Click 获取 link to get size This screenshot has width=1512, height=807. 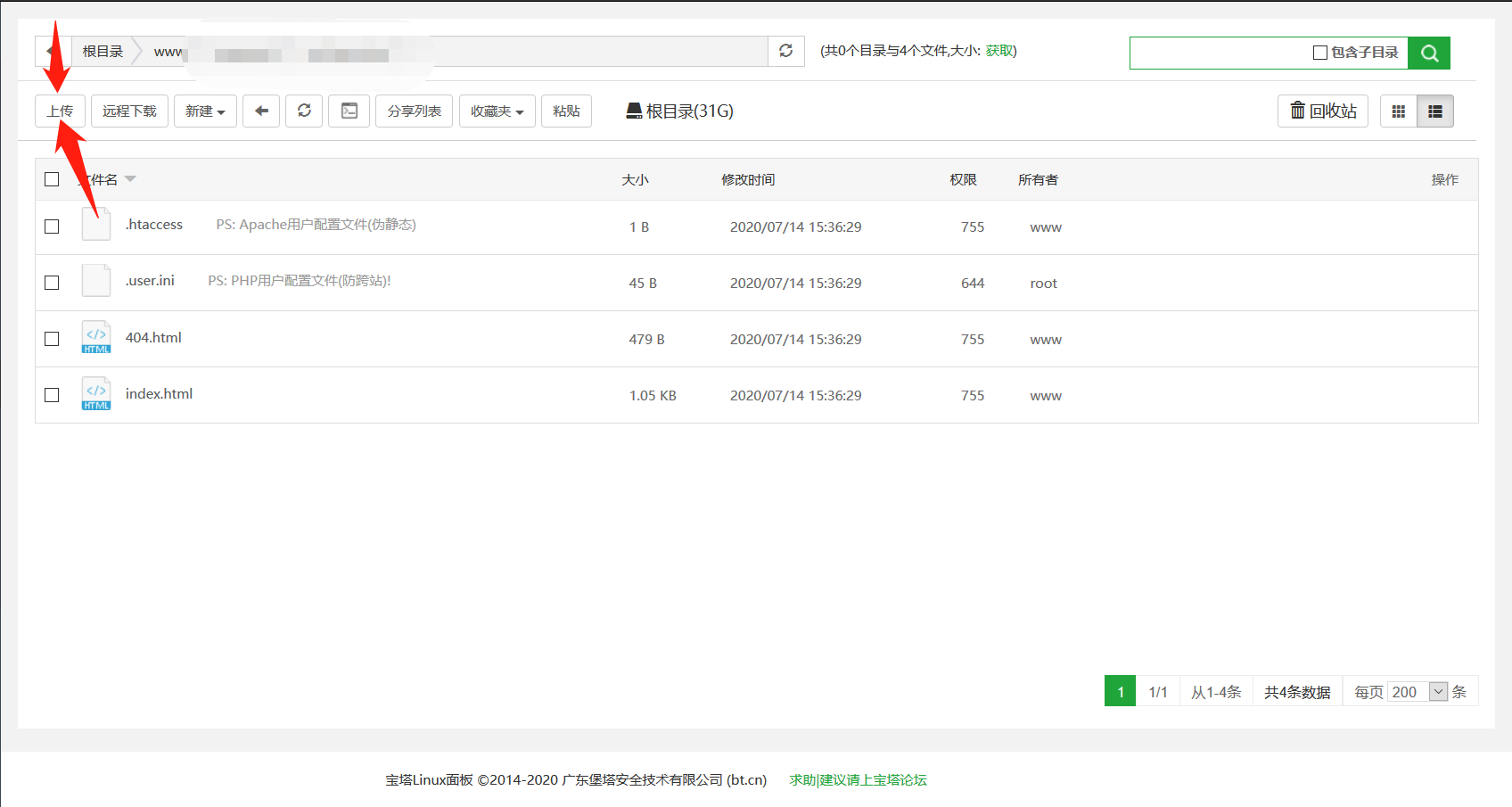[998, 51]
